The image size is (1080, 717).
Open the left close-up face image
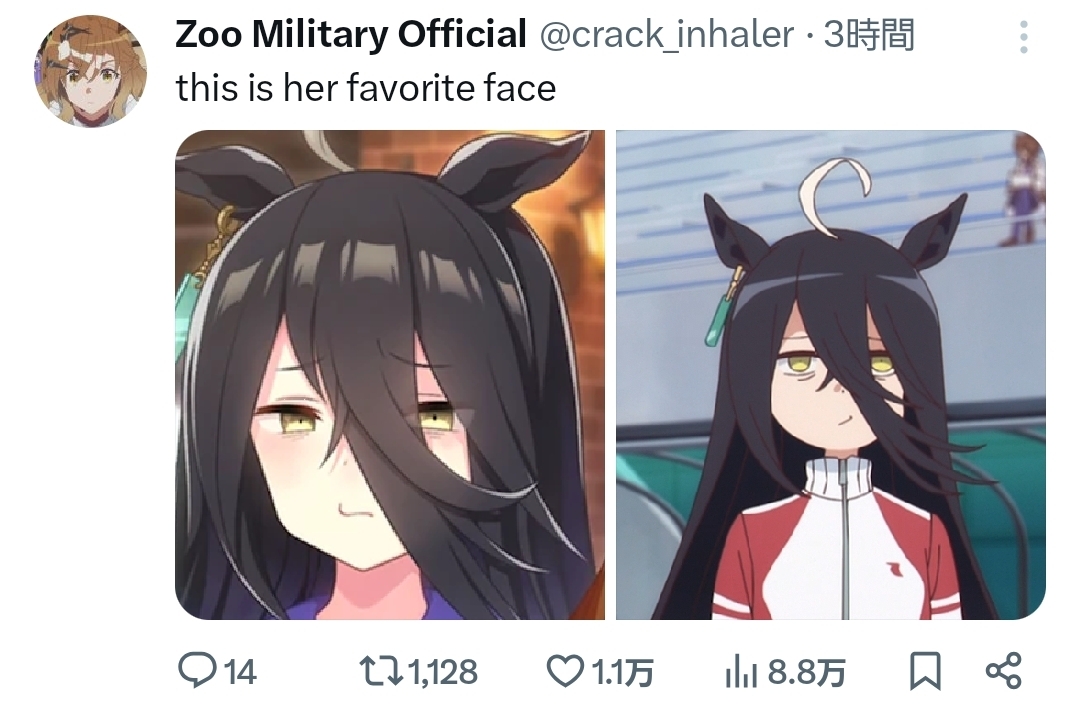[x=390, y=375]
